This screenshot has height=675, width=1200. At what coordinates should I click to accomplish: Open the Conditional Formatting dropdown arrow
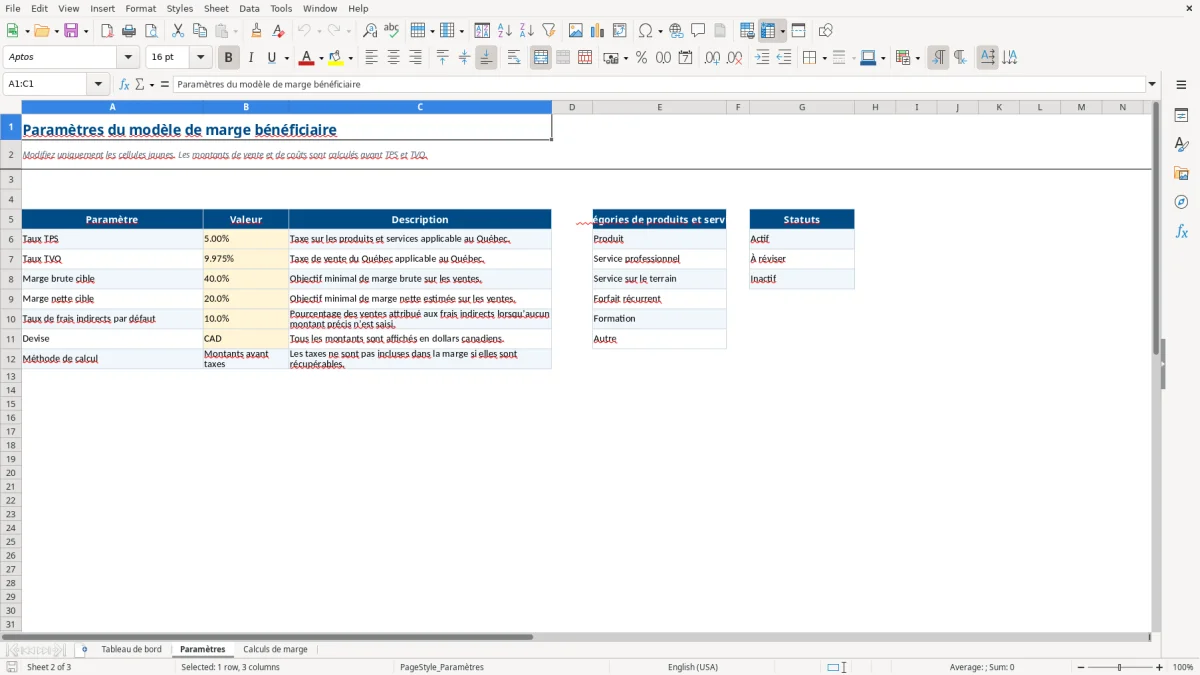tap(918, 58)
